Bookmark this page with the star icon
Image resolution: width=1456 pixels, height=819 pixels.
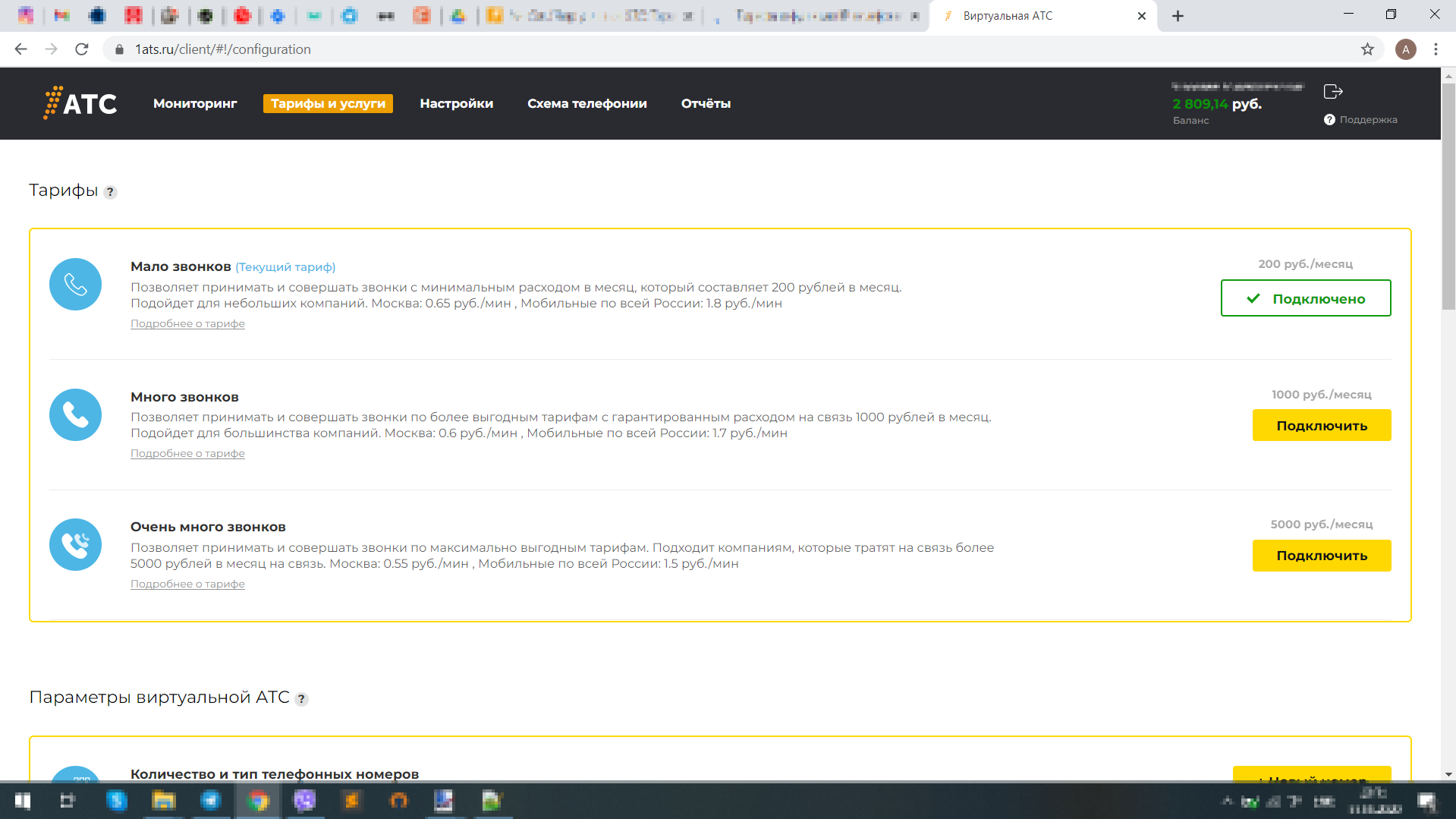click(x=1367, y=49)
